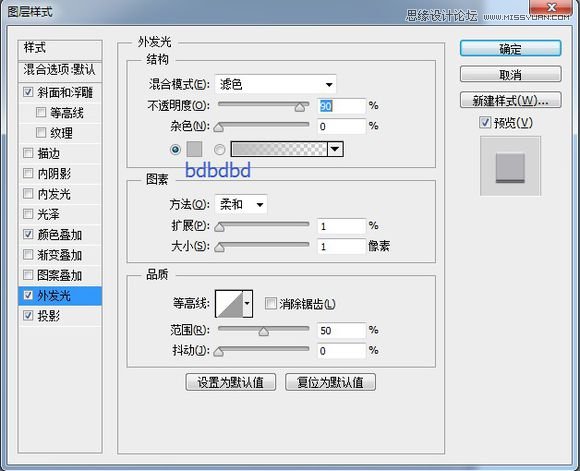The width and height of the screenshot is (580, 471).
Task: Expand the gradient picker dropdown arrow
Action: tap(335, 149)
